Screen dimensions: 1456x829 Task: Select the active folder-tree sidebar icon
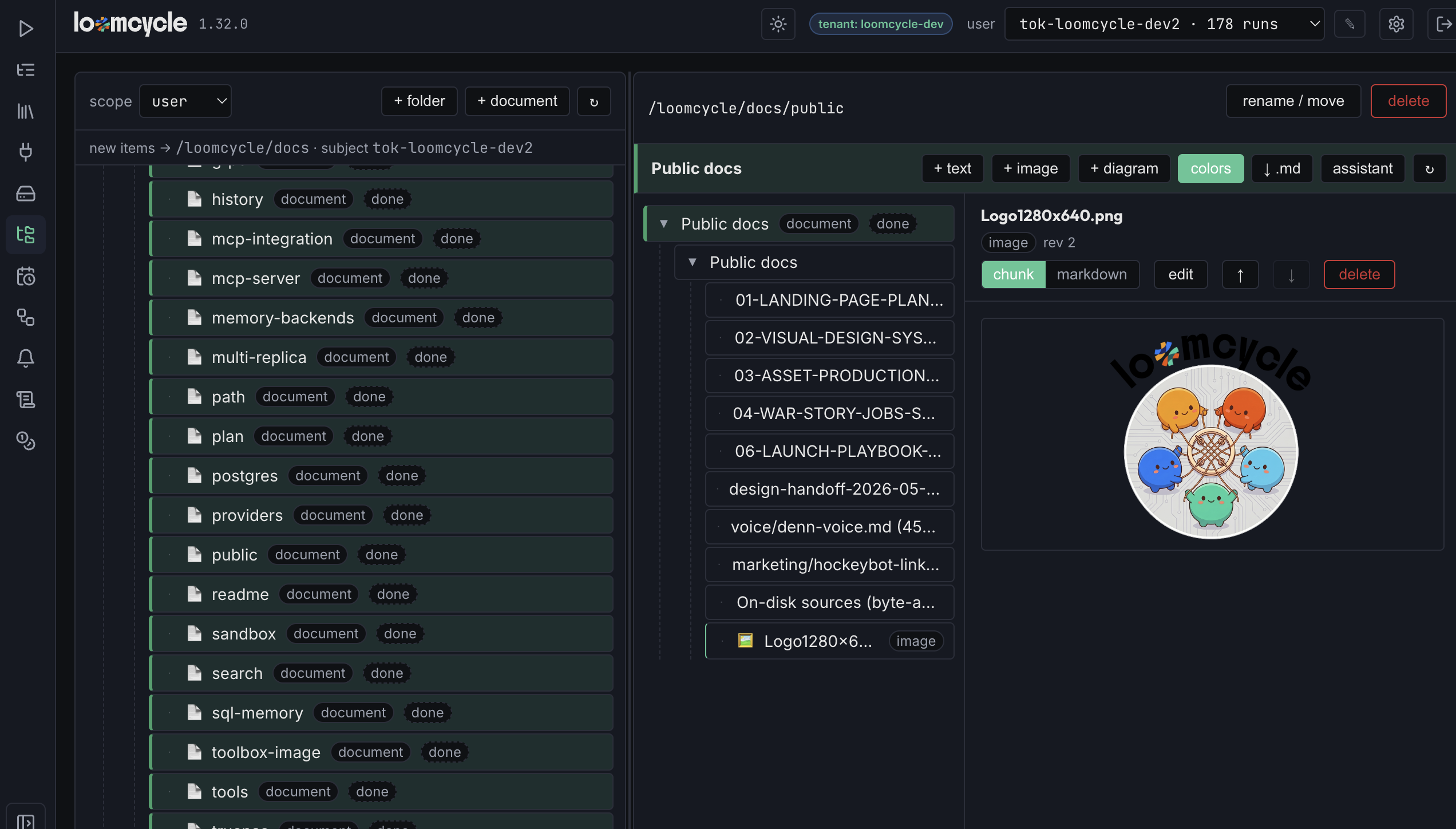click(x=26, y=234)
